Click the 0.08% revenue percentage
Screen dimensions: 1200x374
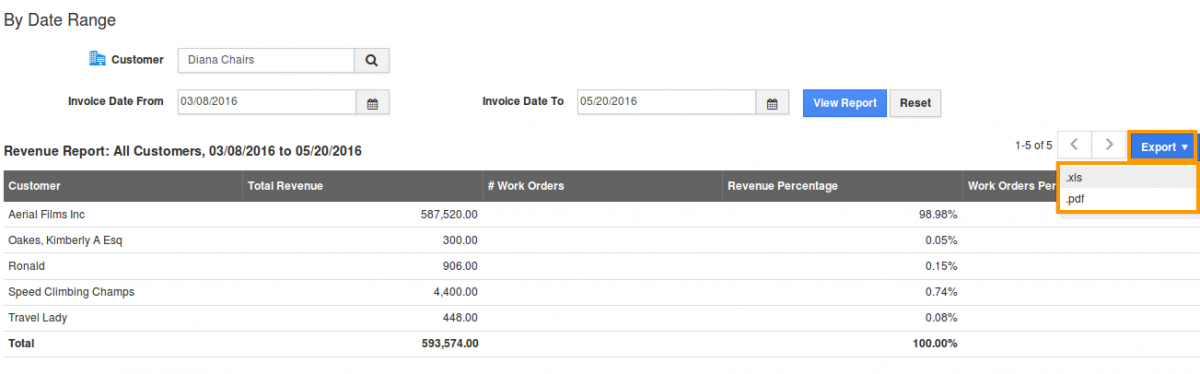942,318
